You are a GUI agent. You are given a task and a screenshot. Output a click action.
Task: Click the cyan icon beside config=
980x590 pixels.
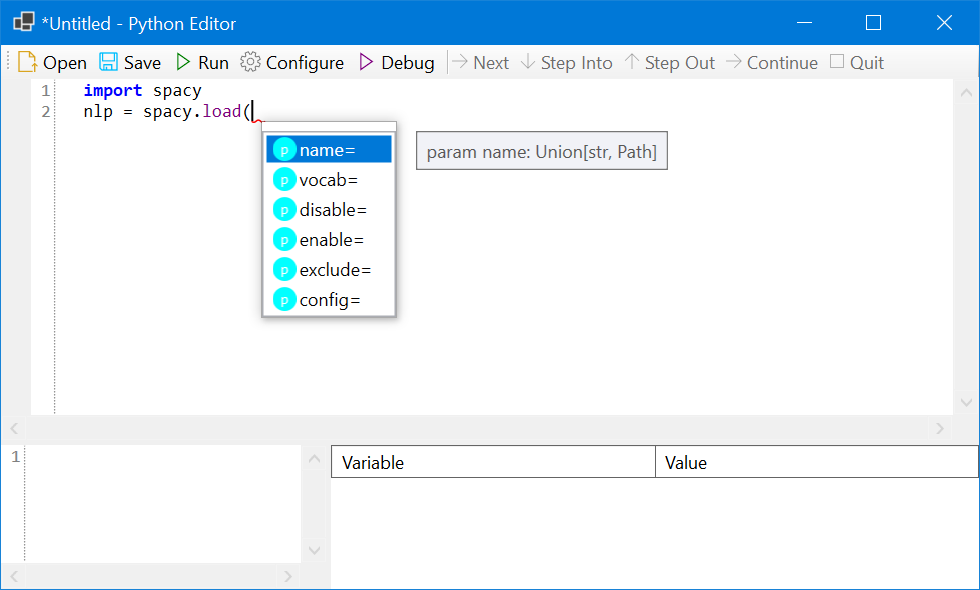tap(284, 300)
